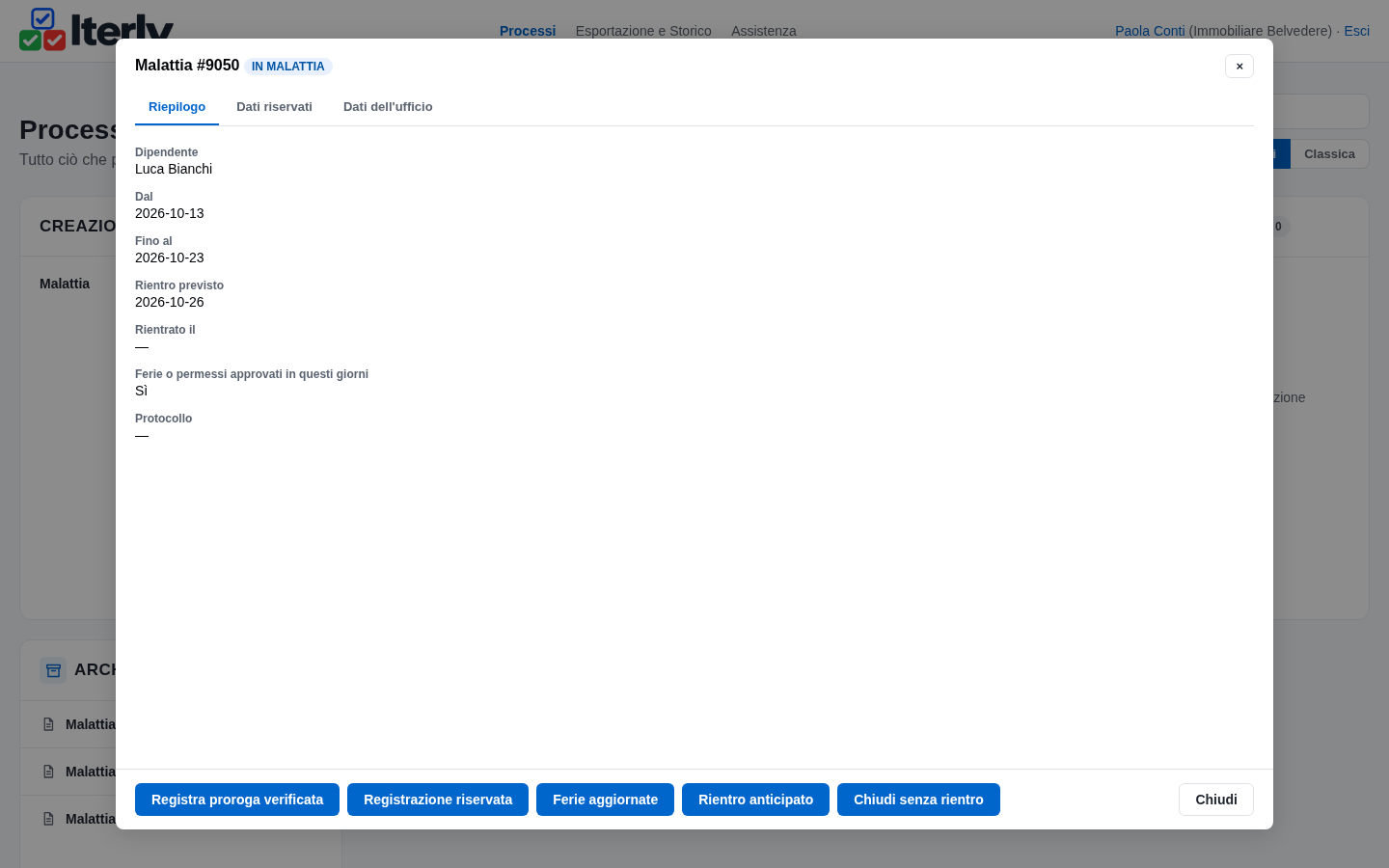1389x868 pixels.
Task: Click the document icon of third archived Malattia
Action: click(x=48, y=819)
